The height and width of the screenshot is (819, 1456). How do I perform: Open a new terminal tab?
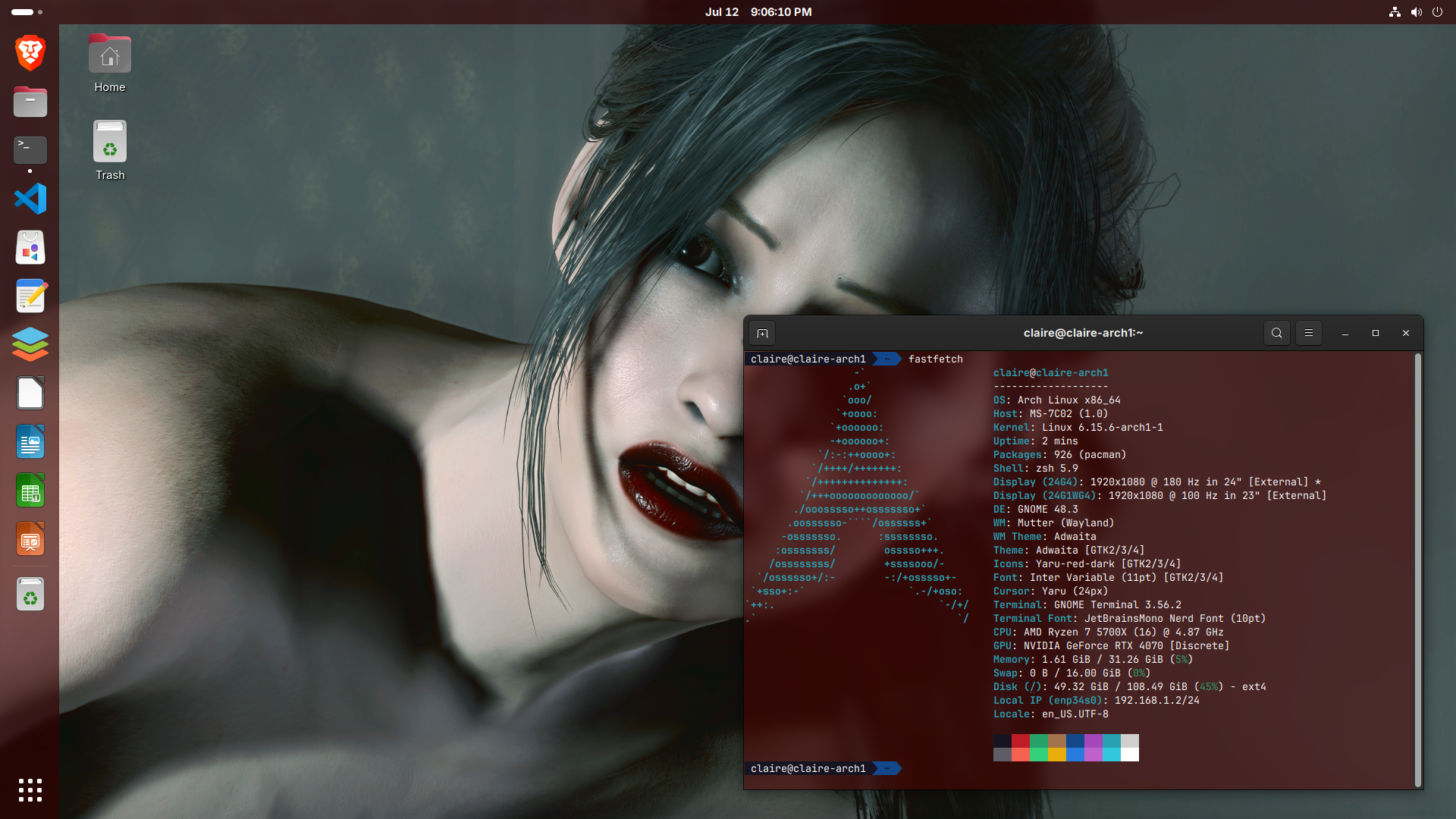coord(762,333)
